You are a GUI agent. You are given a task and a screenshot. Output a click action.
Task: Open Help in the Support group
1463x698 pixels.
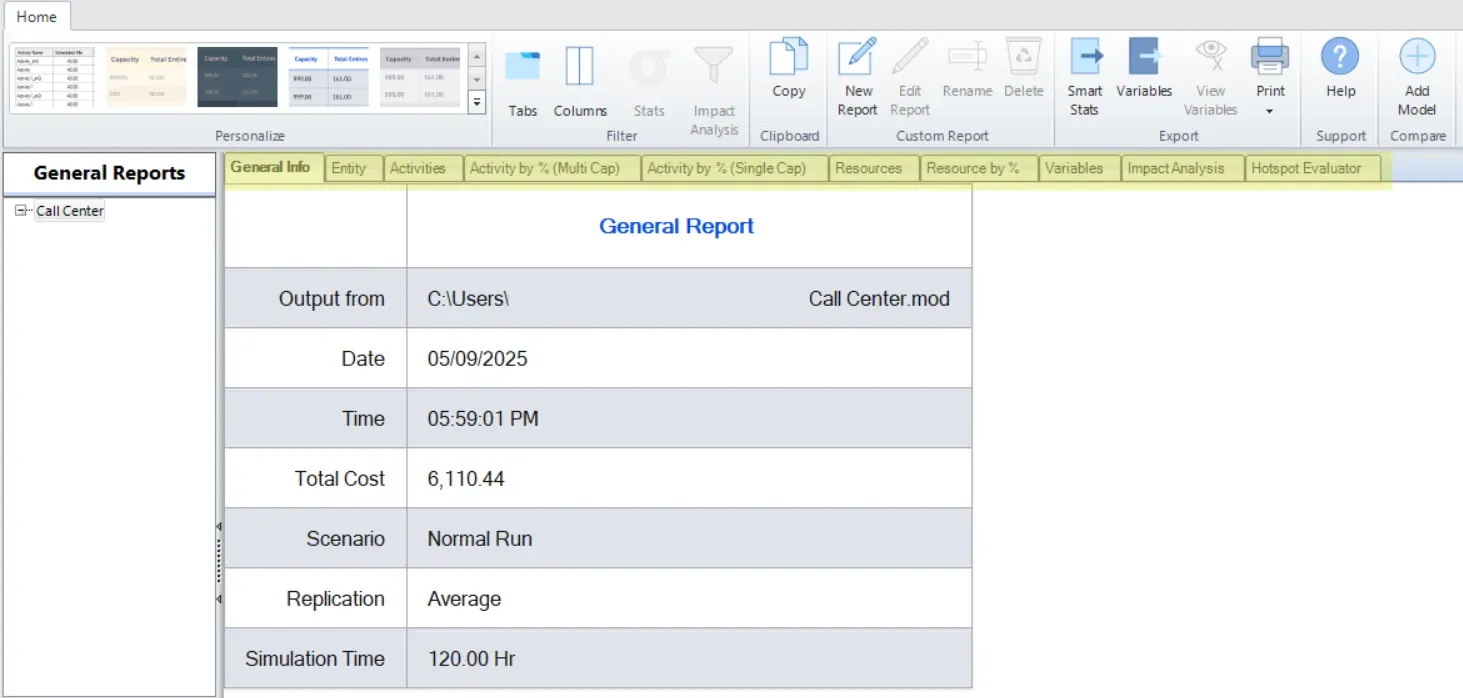[1340, 68]
